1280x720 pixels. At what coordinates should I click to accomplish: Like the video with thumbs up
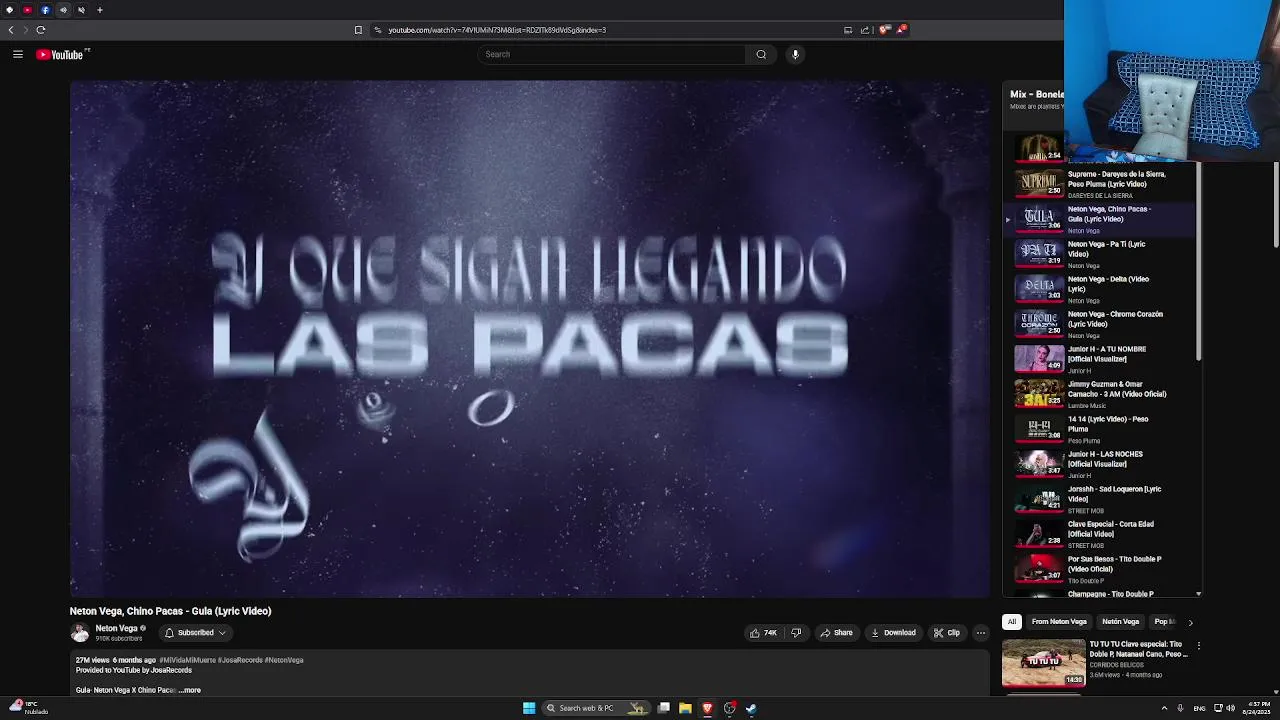(764, 633)
